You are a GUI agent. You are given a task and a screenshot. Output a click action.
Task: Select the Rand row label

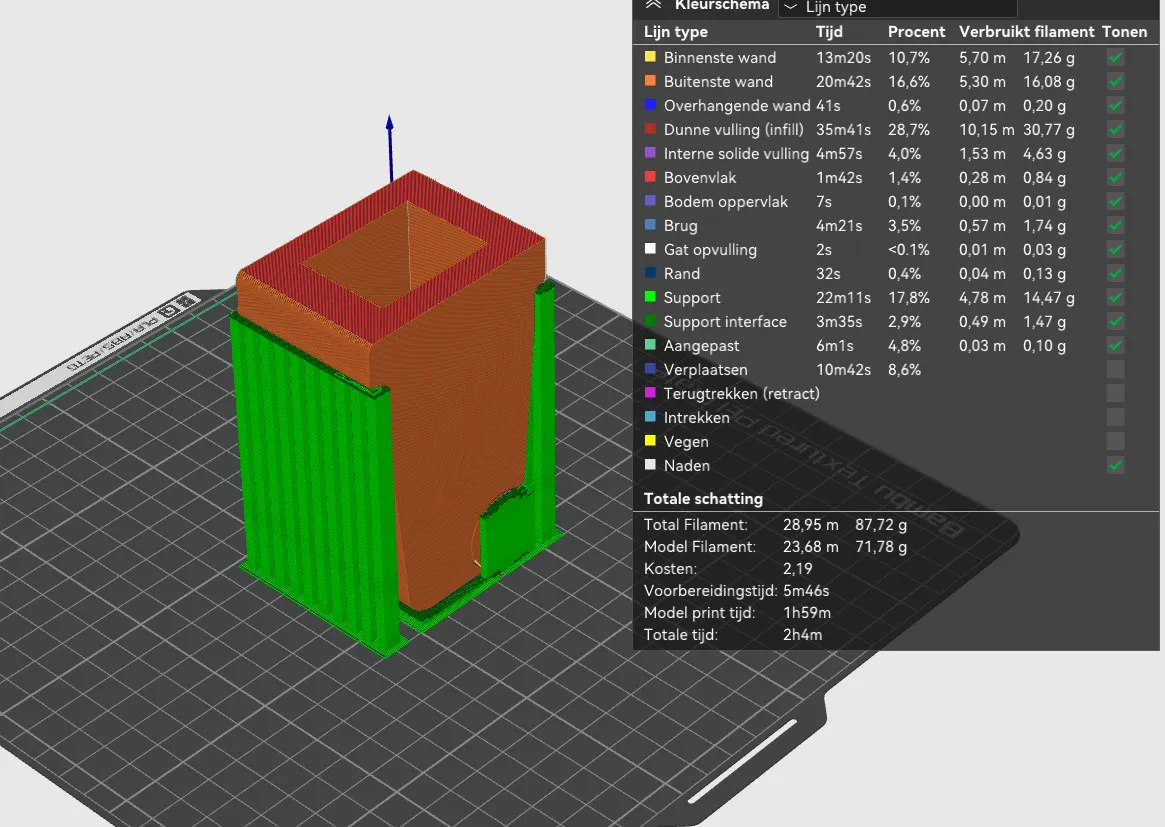(681, 273)
